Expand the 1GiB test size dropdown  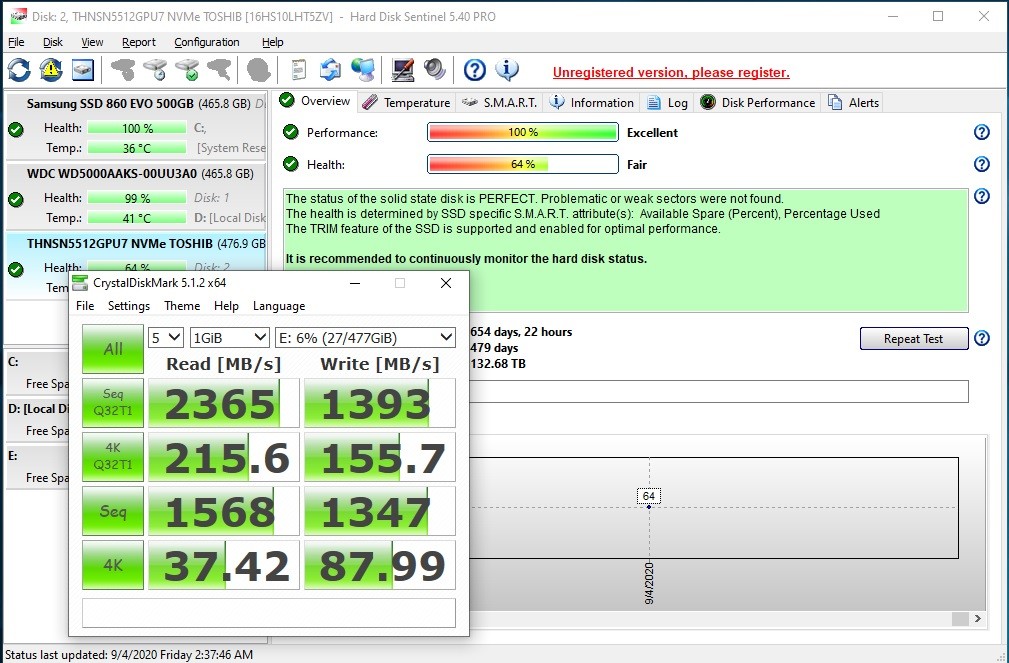[x=229, y=338]
